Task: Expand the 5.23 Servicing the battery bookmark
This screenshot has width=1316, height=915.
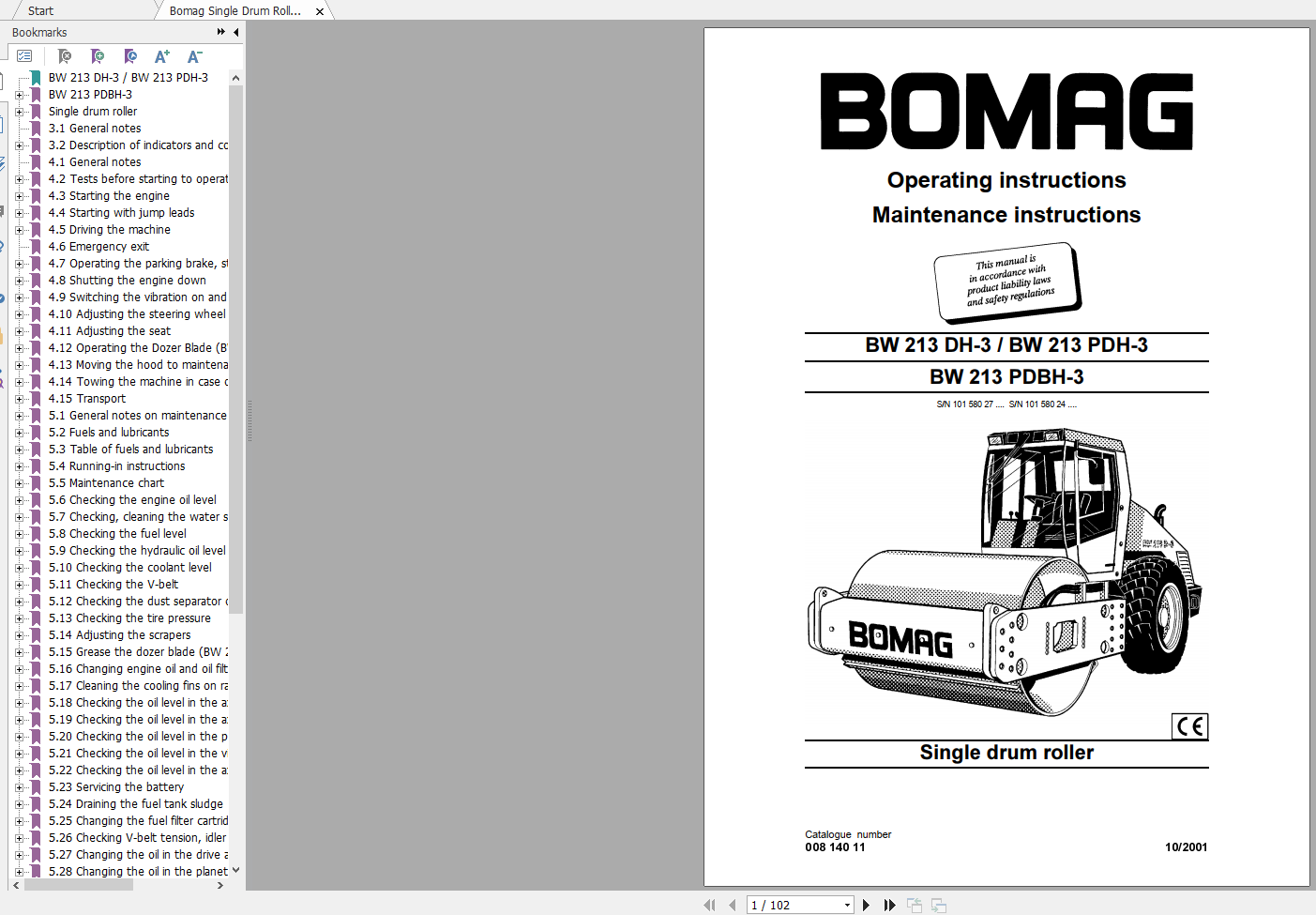Action: 19,787
